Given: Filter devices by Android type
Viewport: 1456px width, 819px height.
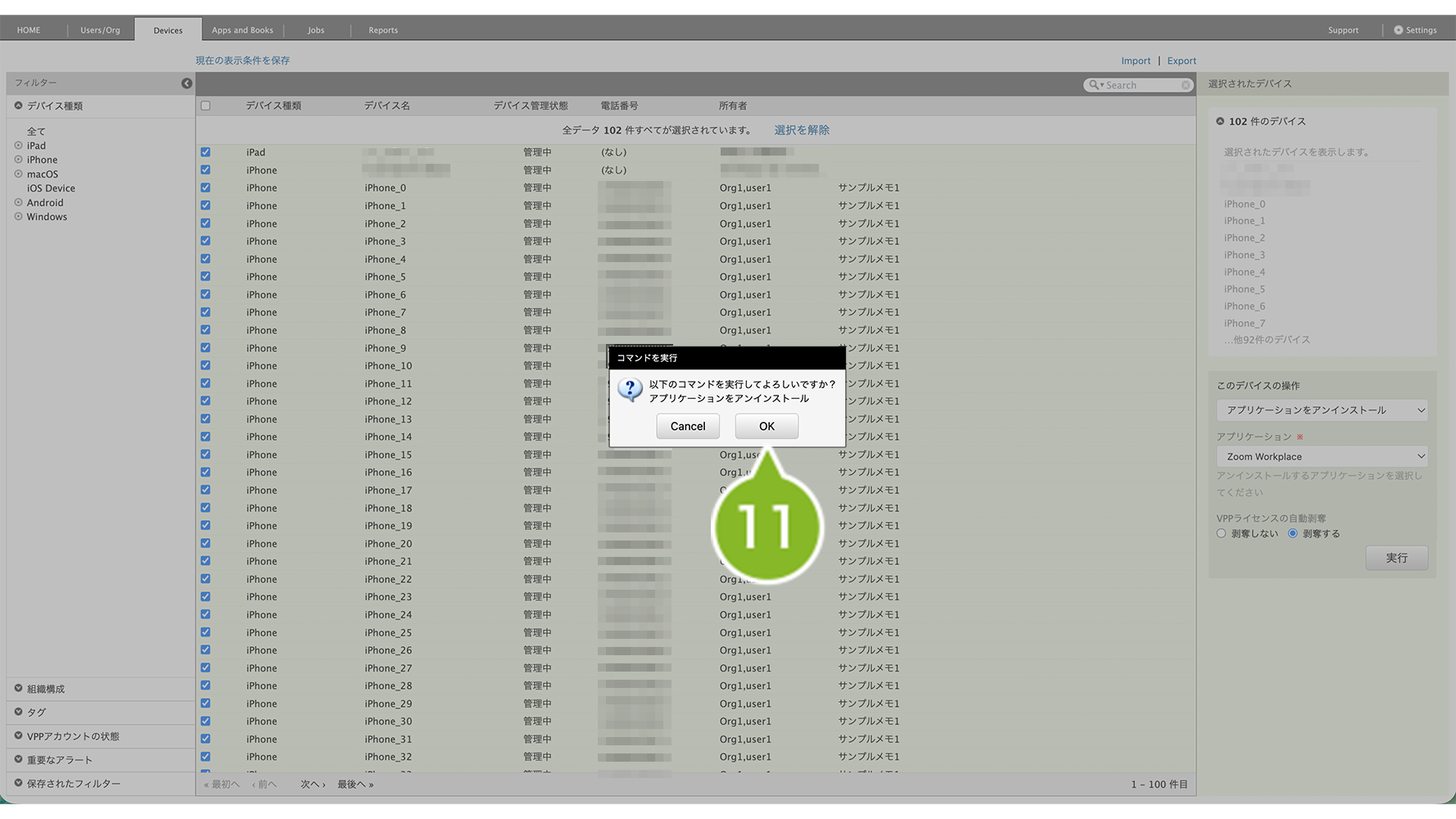Looking at the screenshot, I should (x=45, y=203).
